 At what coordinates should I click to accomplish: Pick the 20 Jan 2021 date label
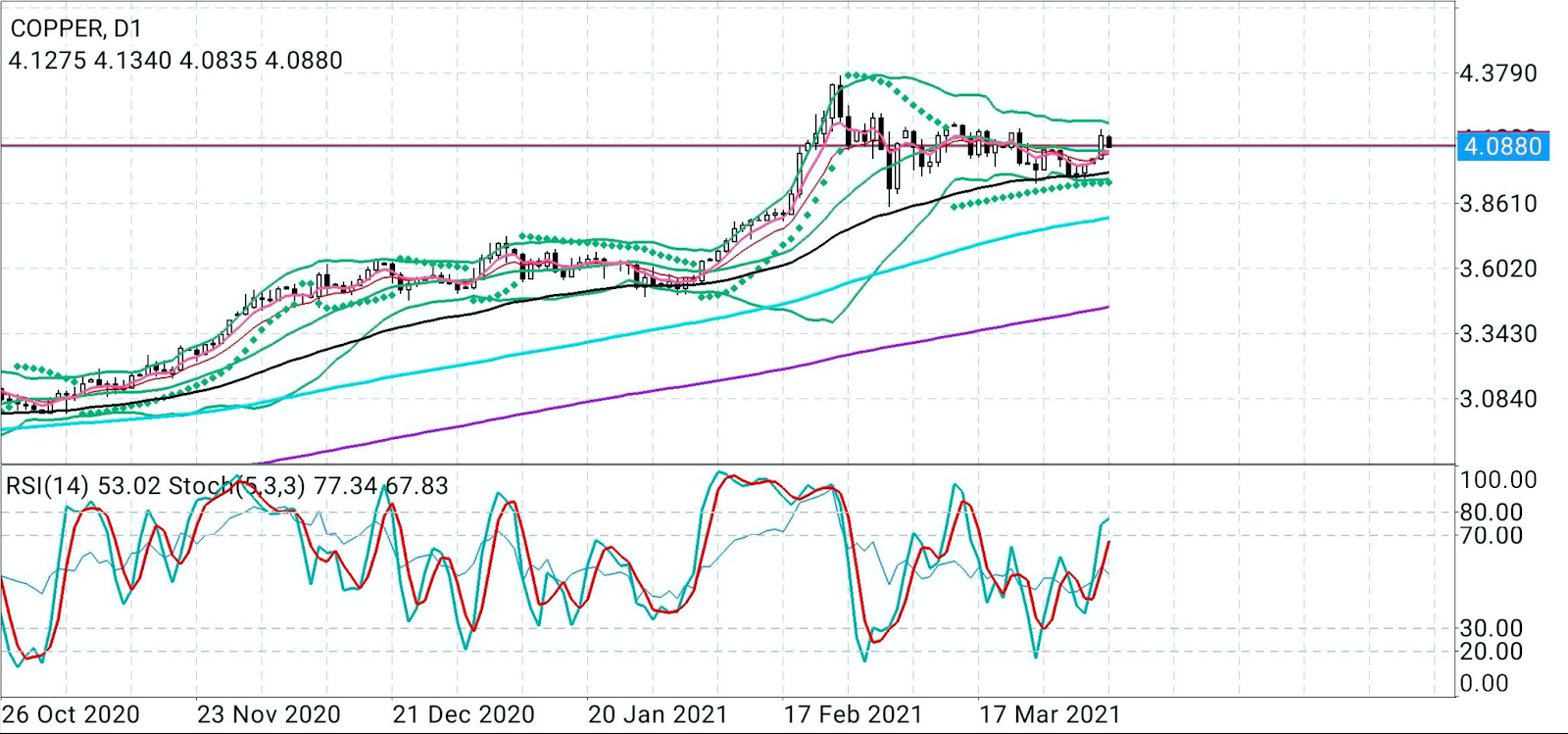[657, 714]
